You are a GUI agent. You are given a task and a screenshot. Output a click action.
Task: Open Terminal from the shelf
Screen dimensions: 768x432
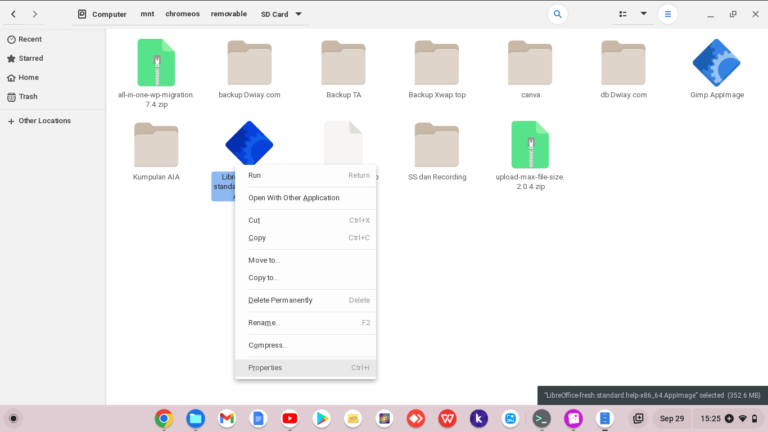(x=542, y=419)
